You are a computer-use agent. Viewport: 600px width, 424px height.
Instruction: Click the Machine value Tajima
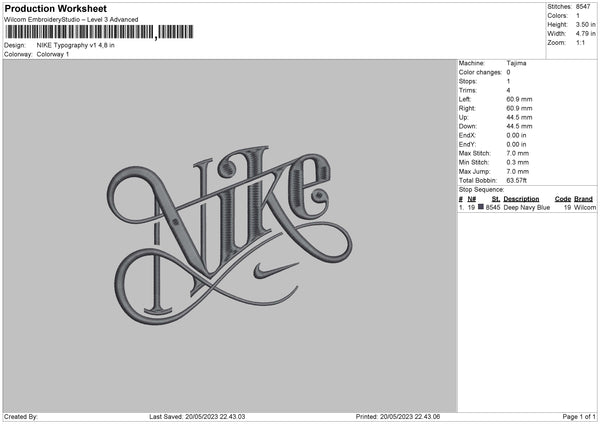(516, 63)
